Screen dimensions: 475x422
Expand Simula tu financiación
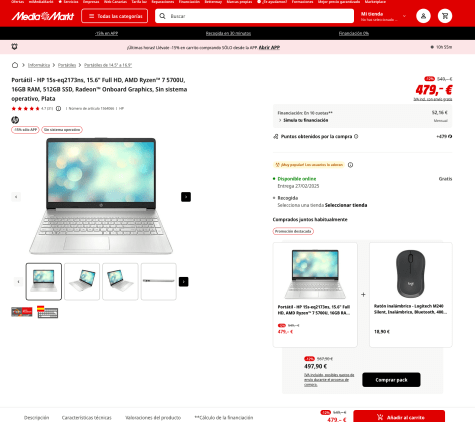tap(303, 120)
